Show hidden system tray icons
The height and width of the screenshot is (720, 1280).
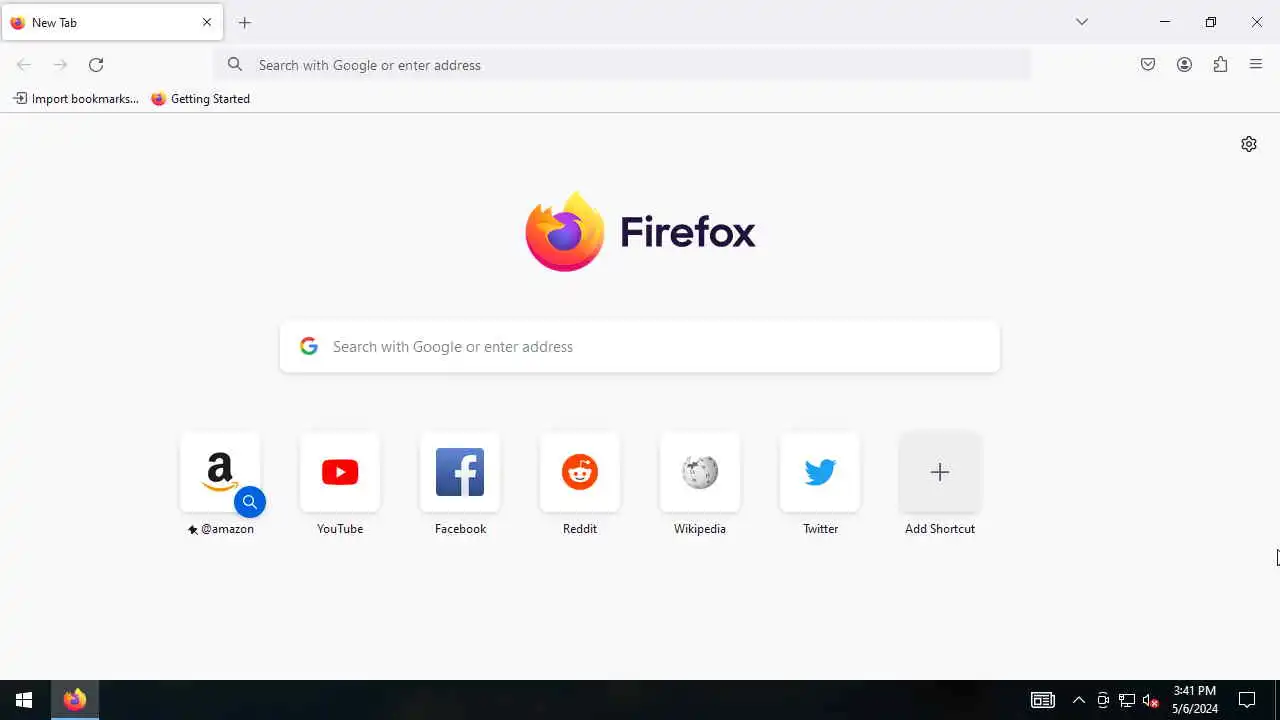1079,700
